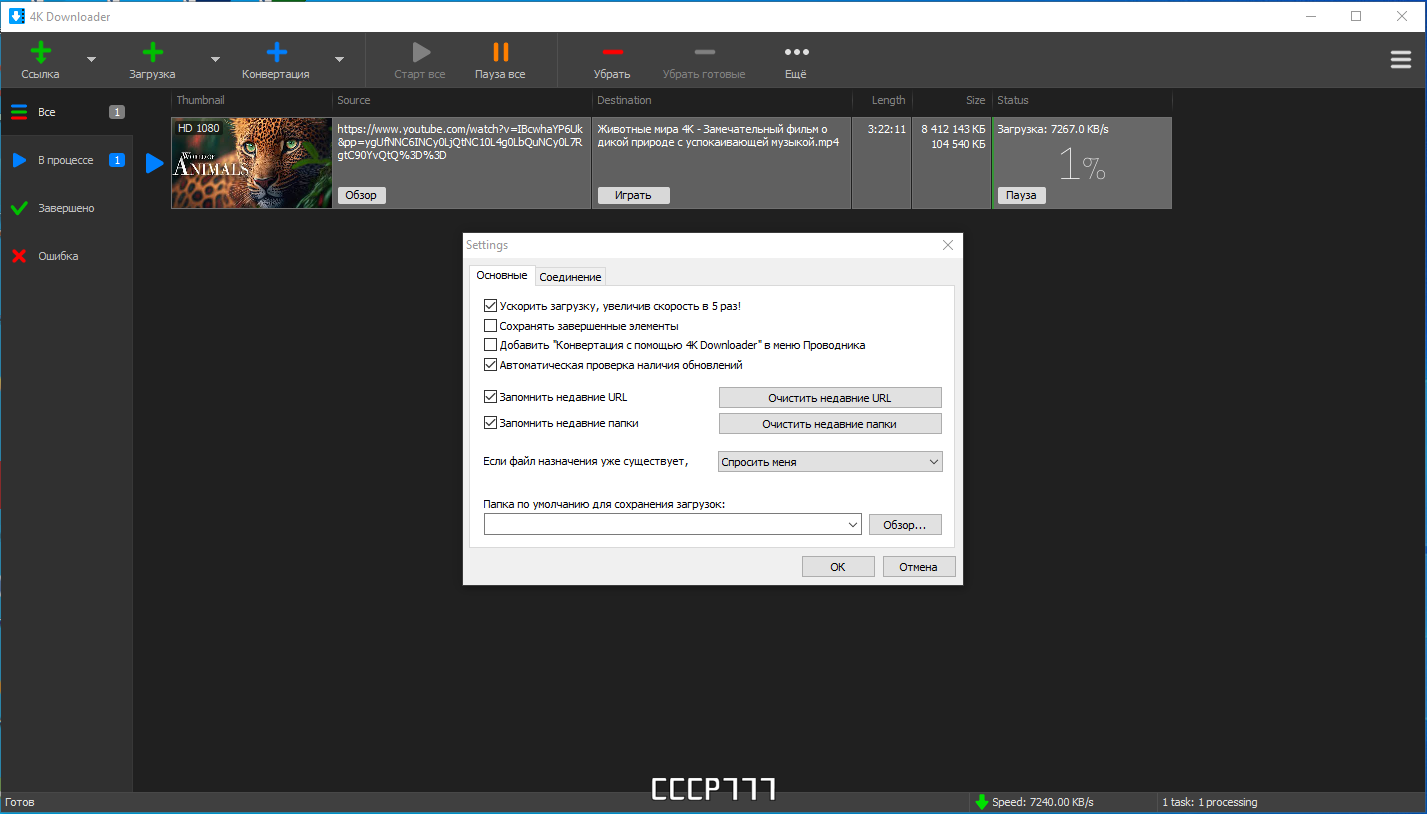Enable Сохранять завершенные элементы checkbox

[x=490, y=326]
